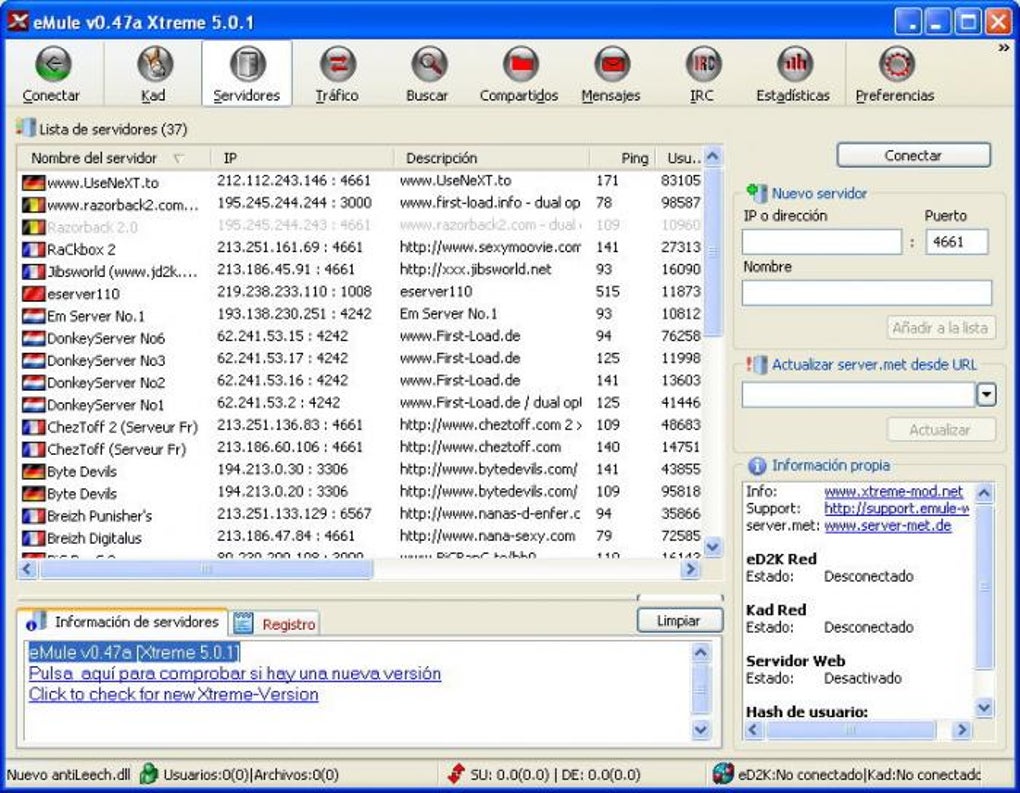Click the IP o dirección input field

coord(821,242)
